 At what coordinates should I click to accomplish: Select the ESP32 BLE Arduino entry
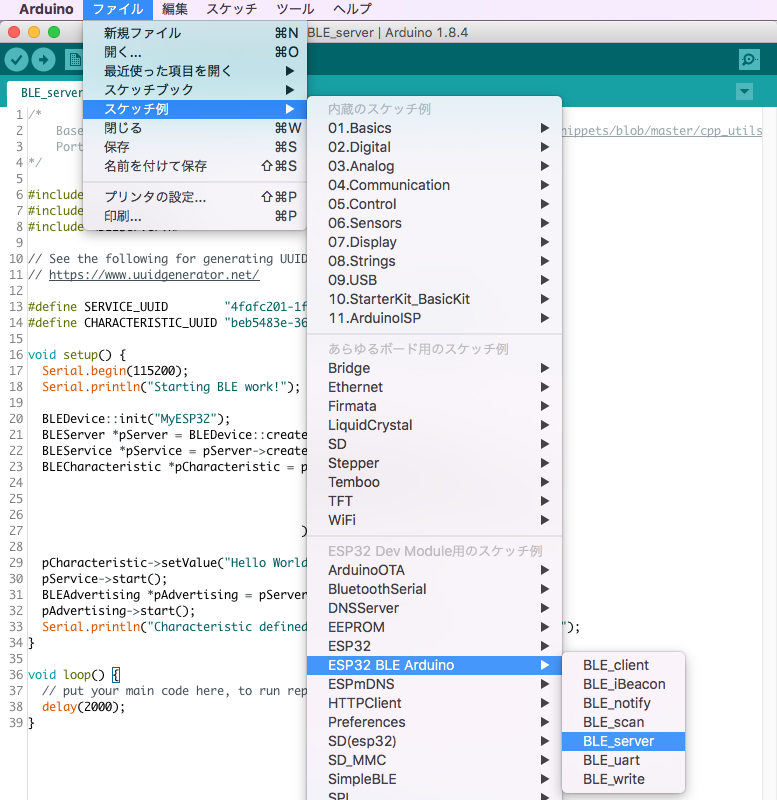pyautogui.click(x=435, y=665)
